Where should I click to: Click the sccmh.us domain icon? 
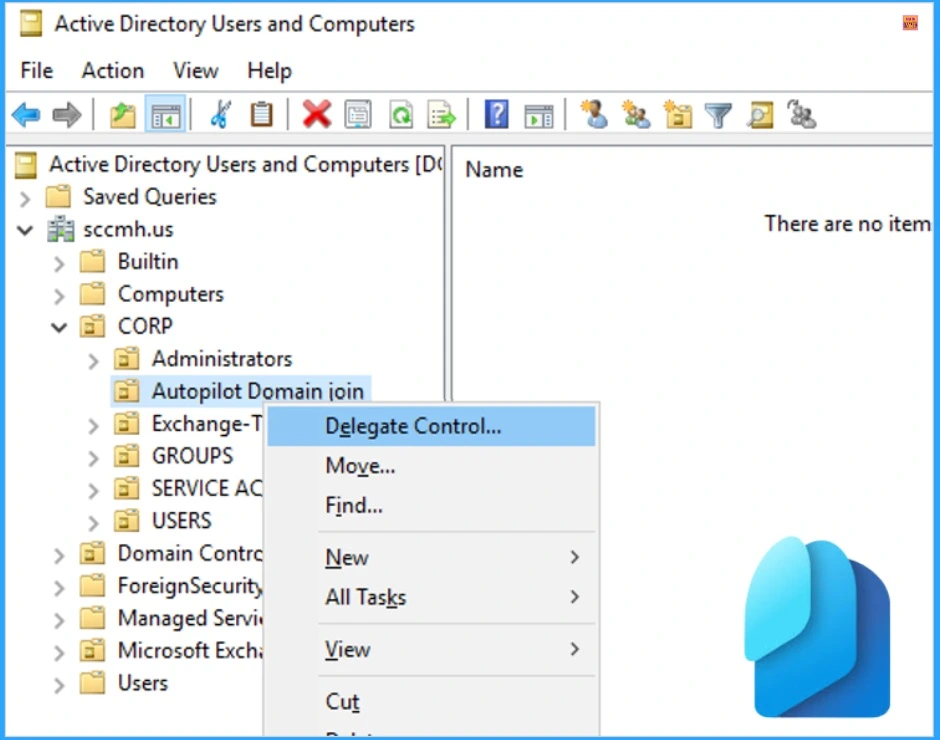click(61, 229)
